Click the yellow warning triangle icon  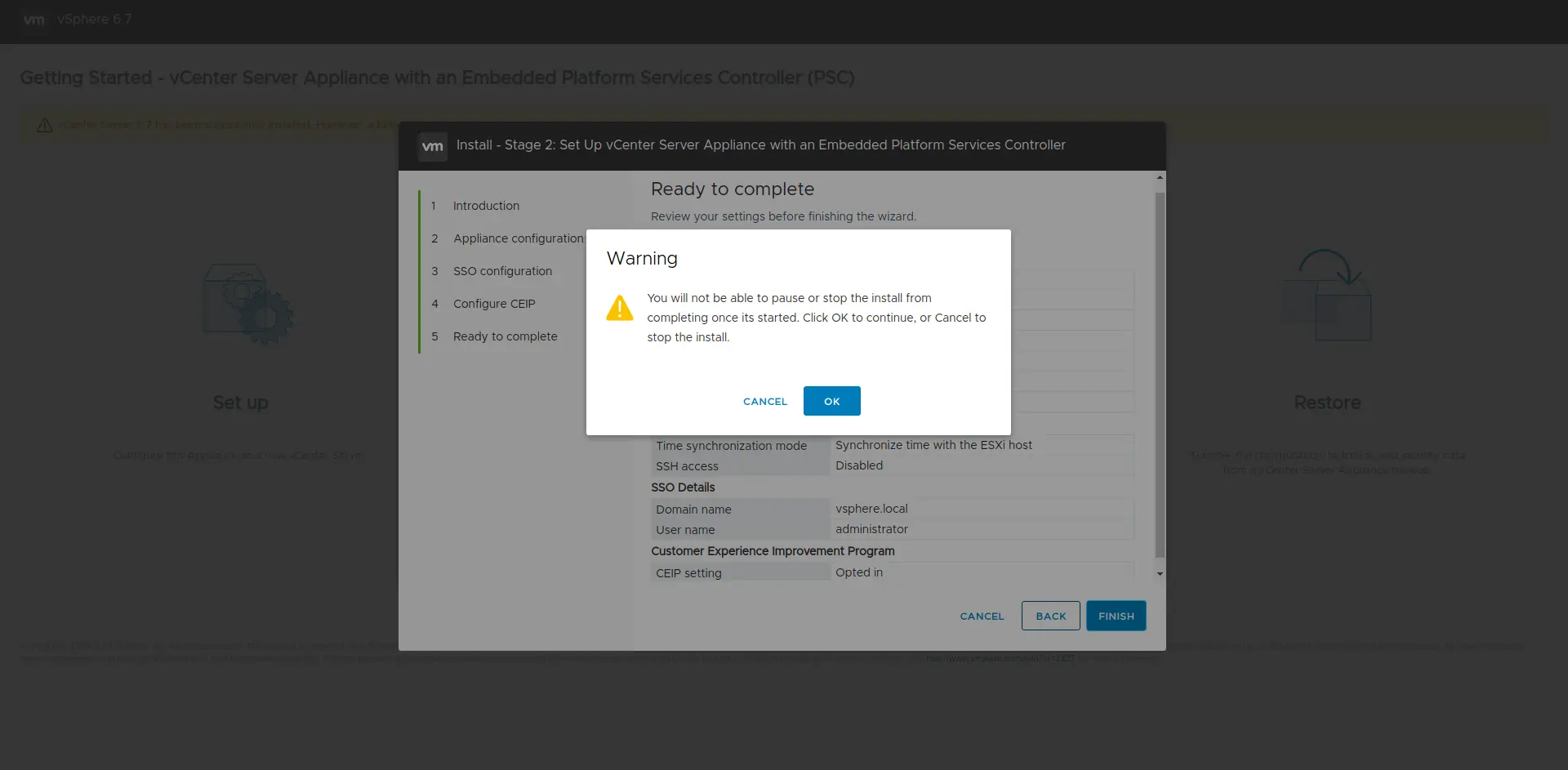click(x=620, y=309)
